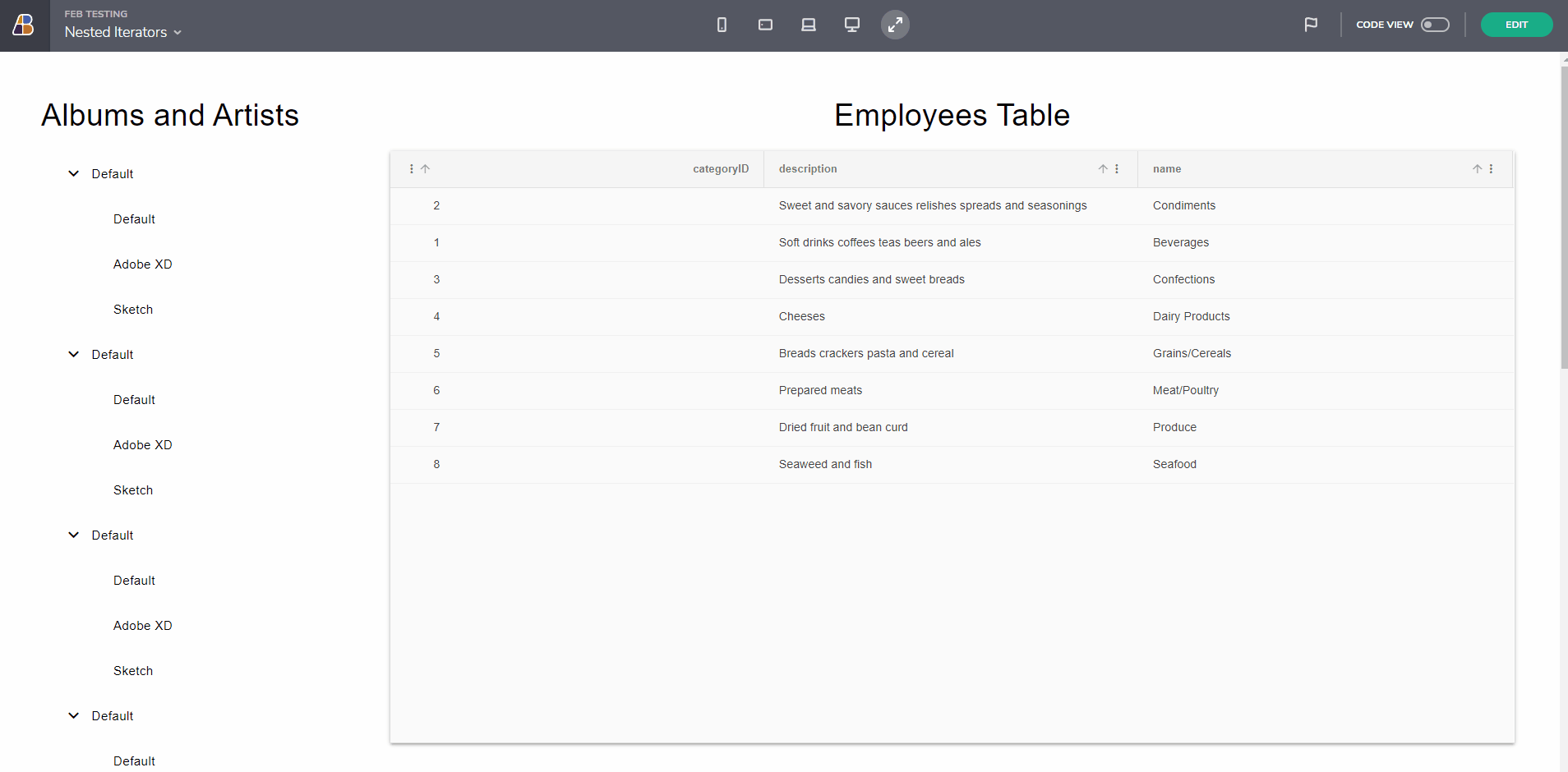Click the description column header

click(808, 169)
